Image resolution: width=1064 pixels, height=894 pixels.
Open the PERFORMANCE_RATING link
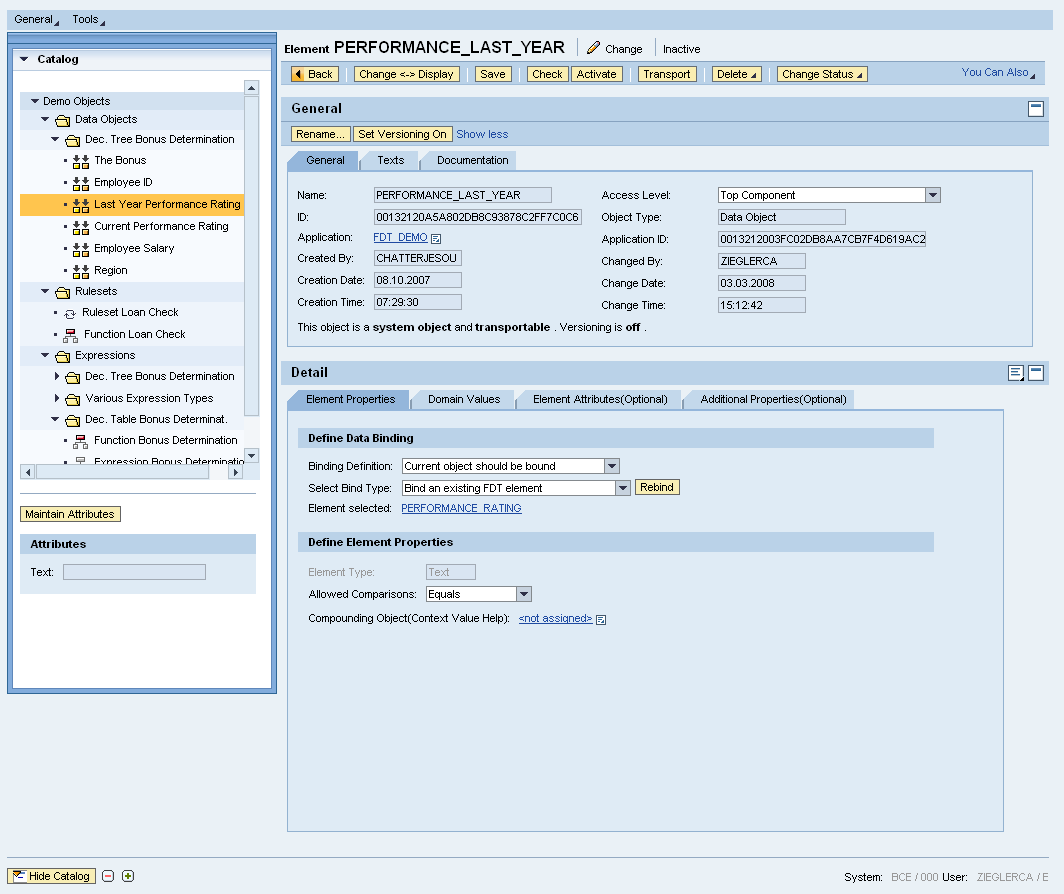461,508
